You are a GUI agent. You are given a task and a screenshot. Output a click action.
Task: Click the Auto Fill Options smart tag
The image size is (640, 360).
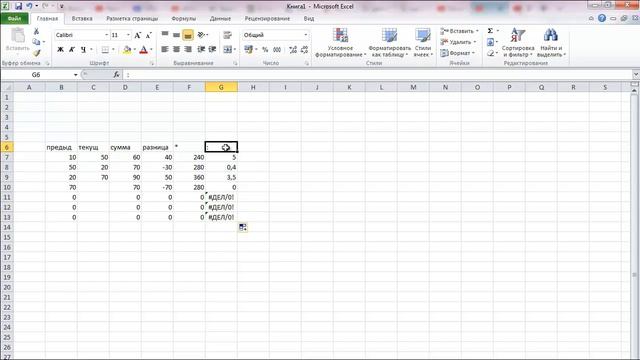point(243,227)
